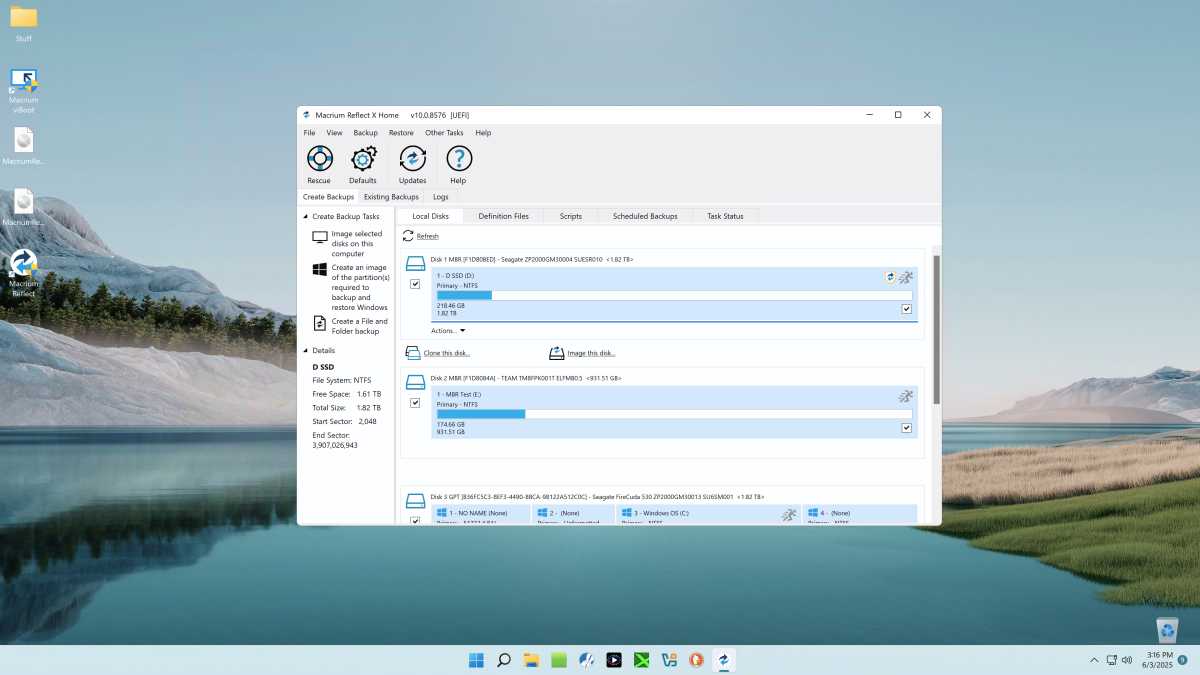The height and width of the screenshot is (675, 1200).
Task: Click the running-figure icon on D SSD partition
Action: tap(905, 277)
